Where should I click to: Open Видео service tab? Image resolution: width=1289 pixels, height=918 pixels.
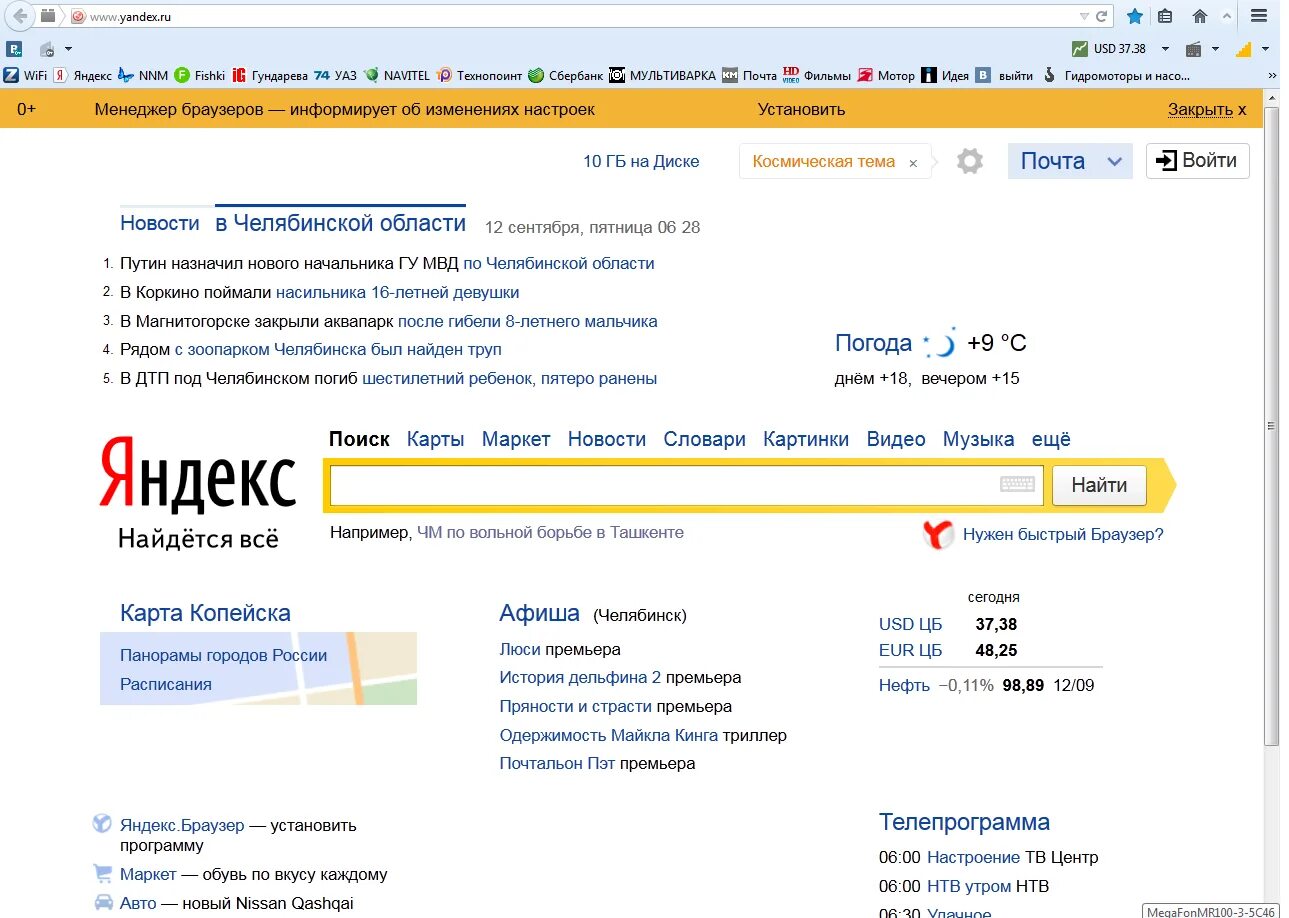[896, 439]
